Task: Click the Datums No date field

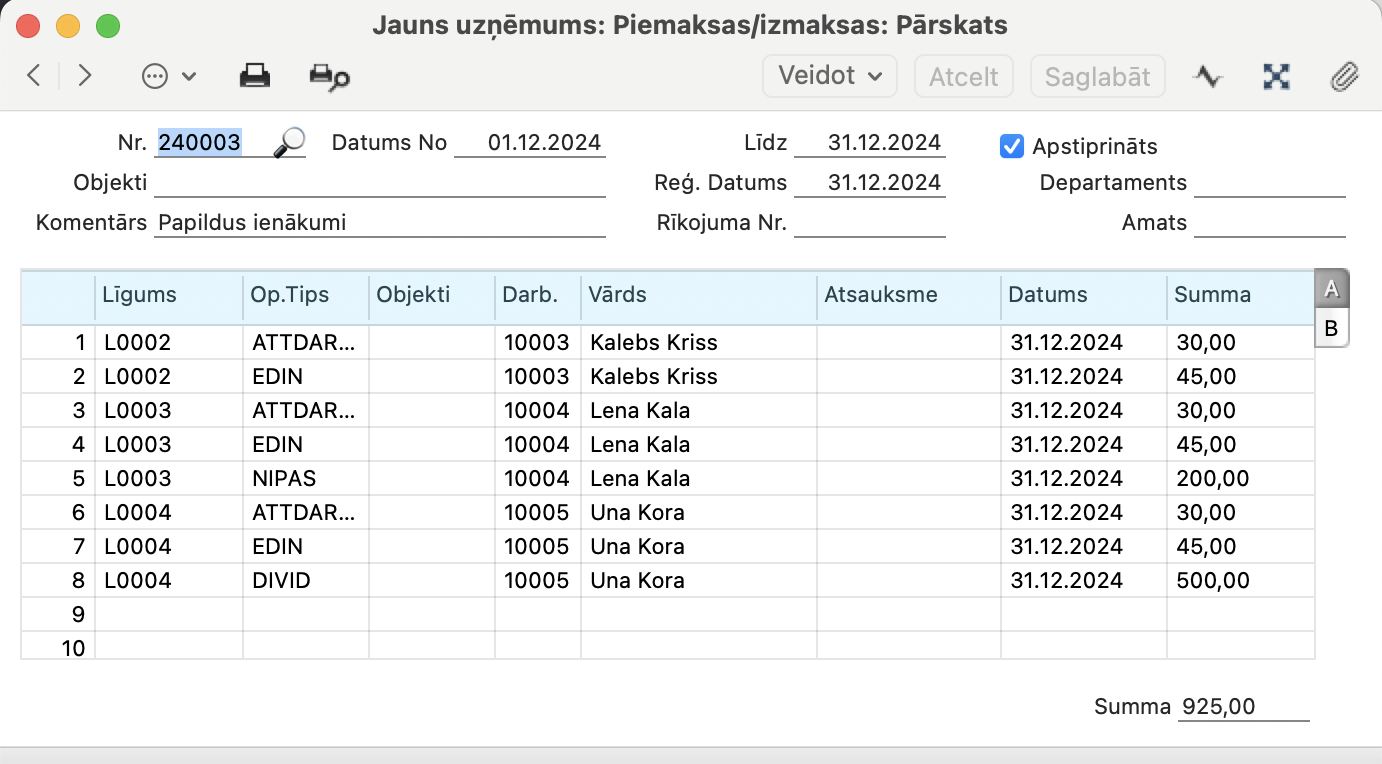Action: tap(530, 143)
